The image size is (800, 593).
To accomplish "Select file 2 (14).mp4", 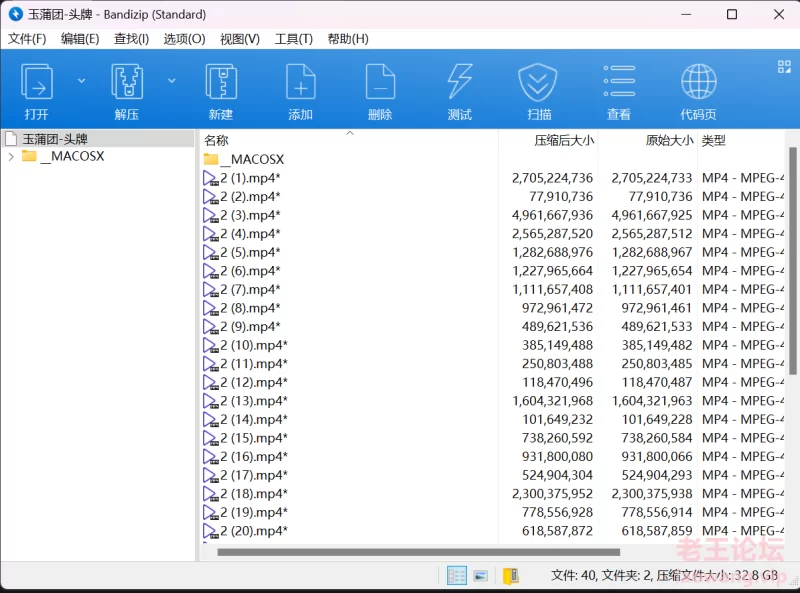I will tap(254, 419).
